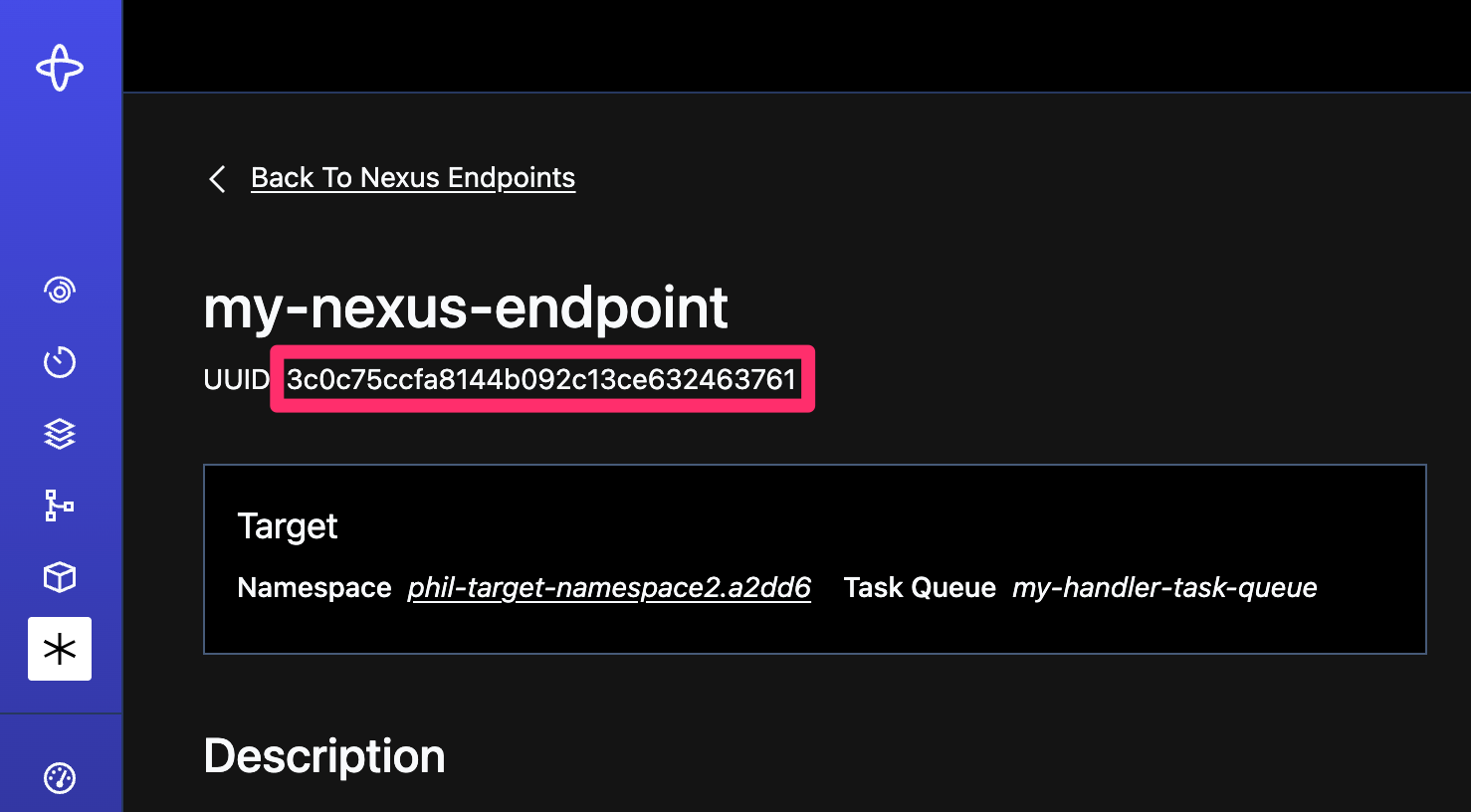1471x812 pixels.
Task: Open Schedules from the sidebar timer icon
Action: pos(60,362)
